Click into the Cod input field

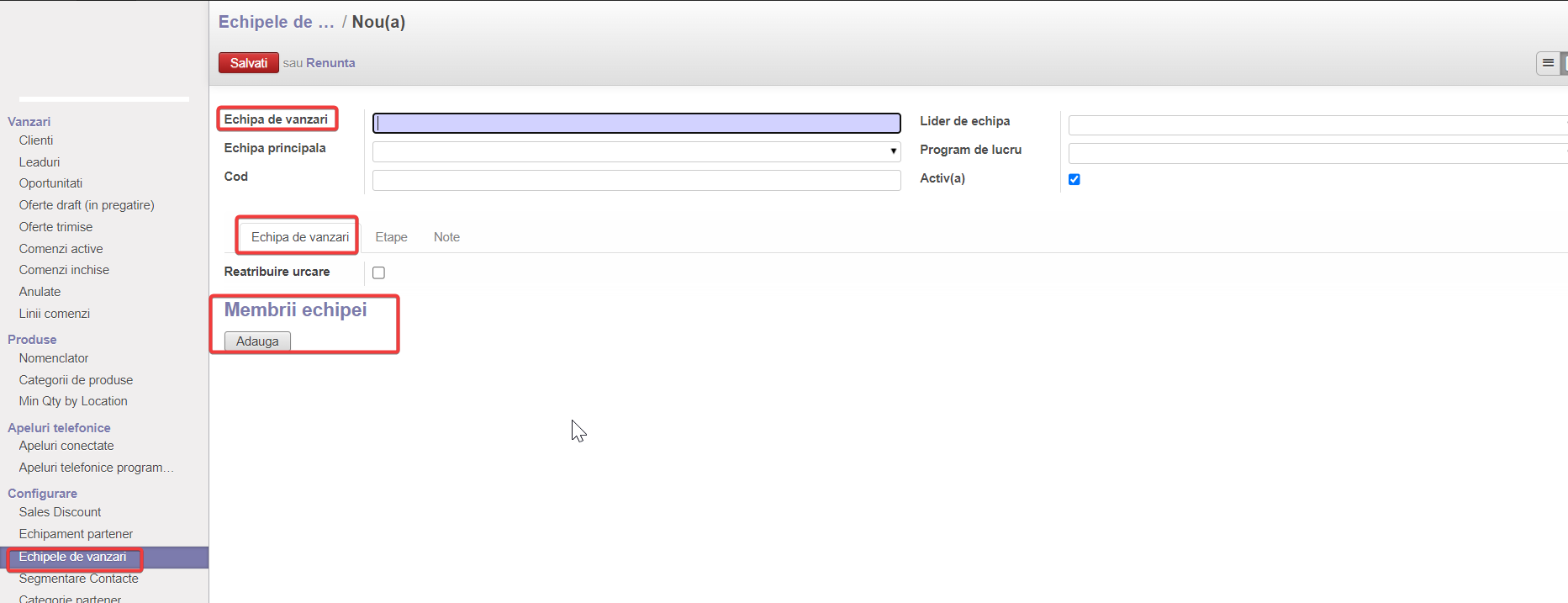click(x=636, y=180)
